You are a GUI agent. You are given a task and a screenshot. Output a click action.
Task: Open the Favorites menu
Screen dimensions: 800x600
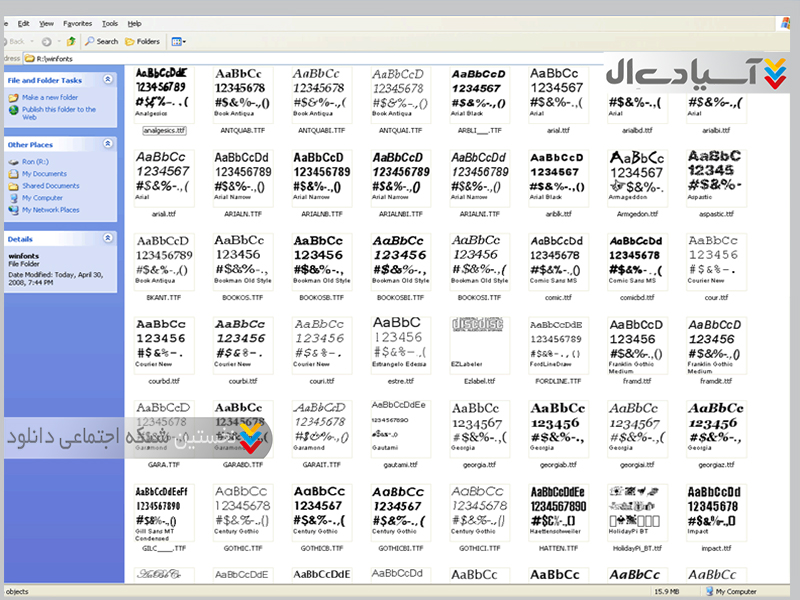pyautogui.click(x=76, y=23)
